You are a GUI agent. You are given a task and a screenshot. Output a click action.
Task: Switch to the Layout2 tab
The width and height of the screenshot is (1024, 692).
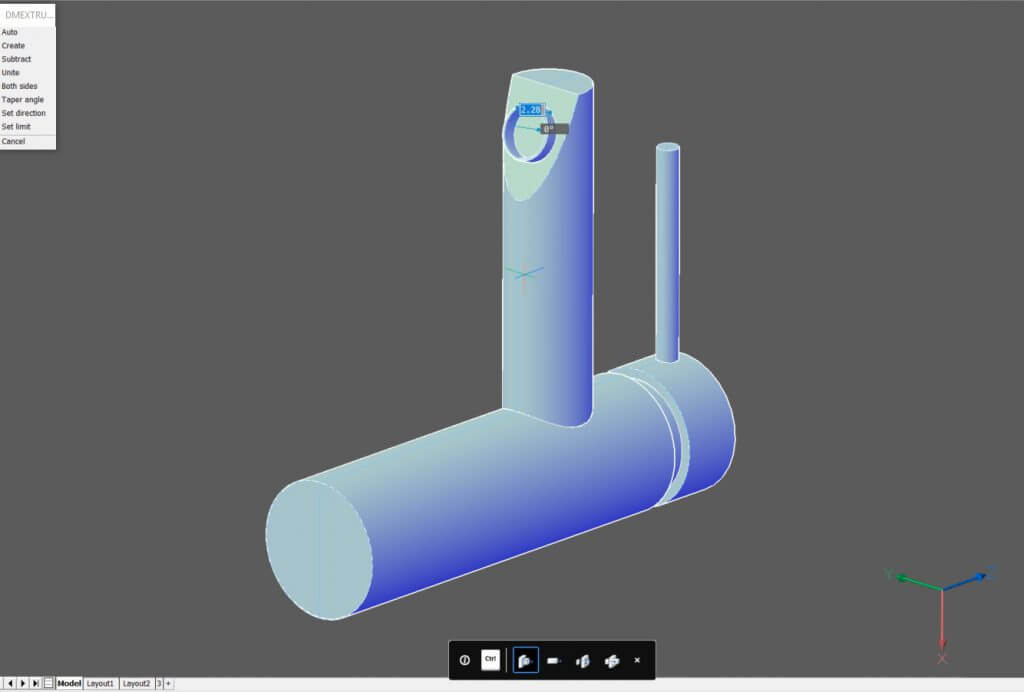pos(136,683)
